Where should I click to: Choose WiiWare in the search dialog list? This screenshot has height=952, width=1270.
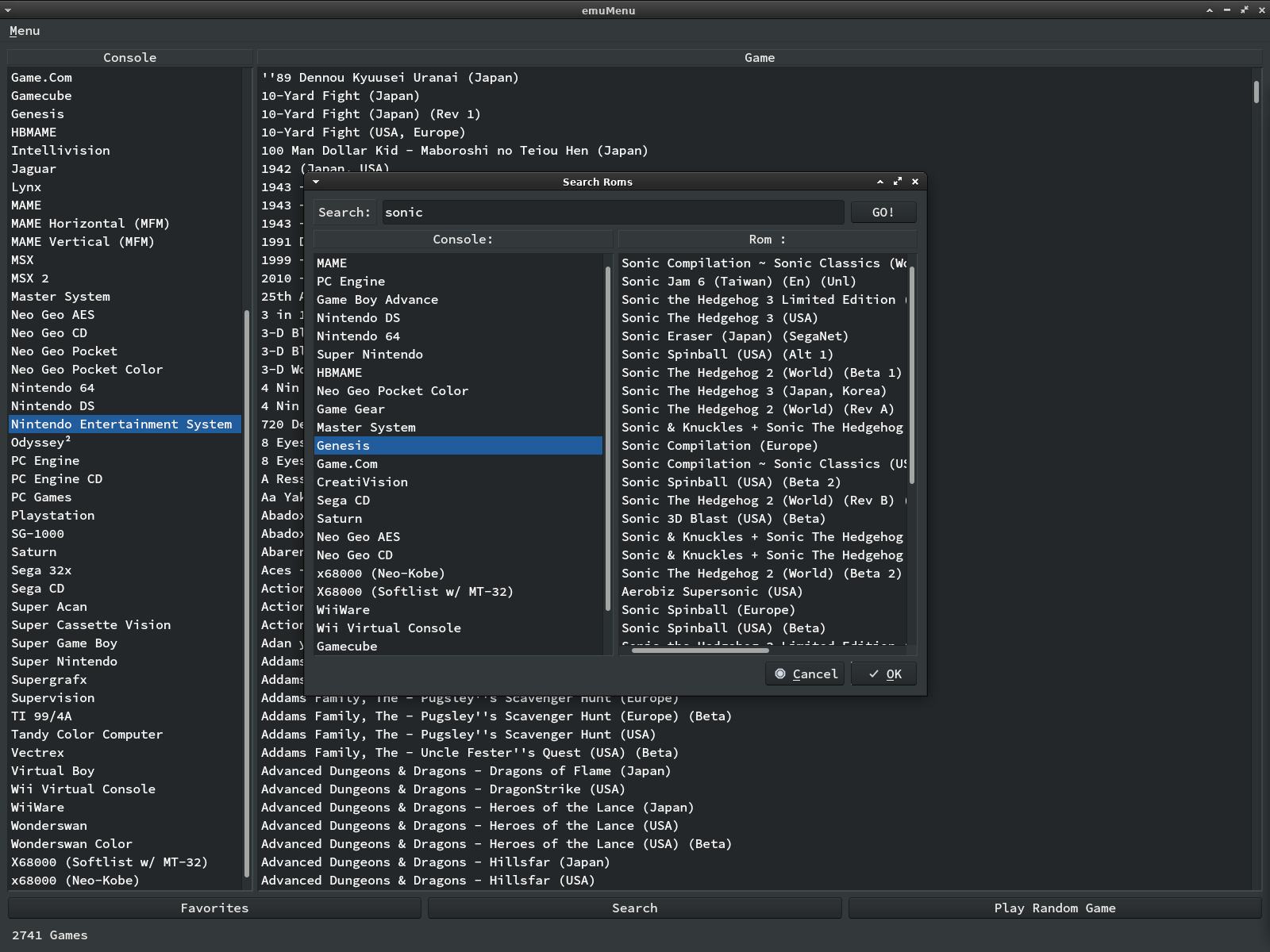pos(458,610)
